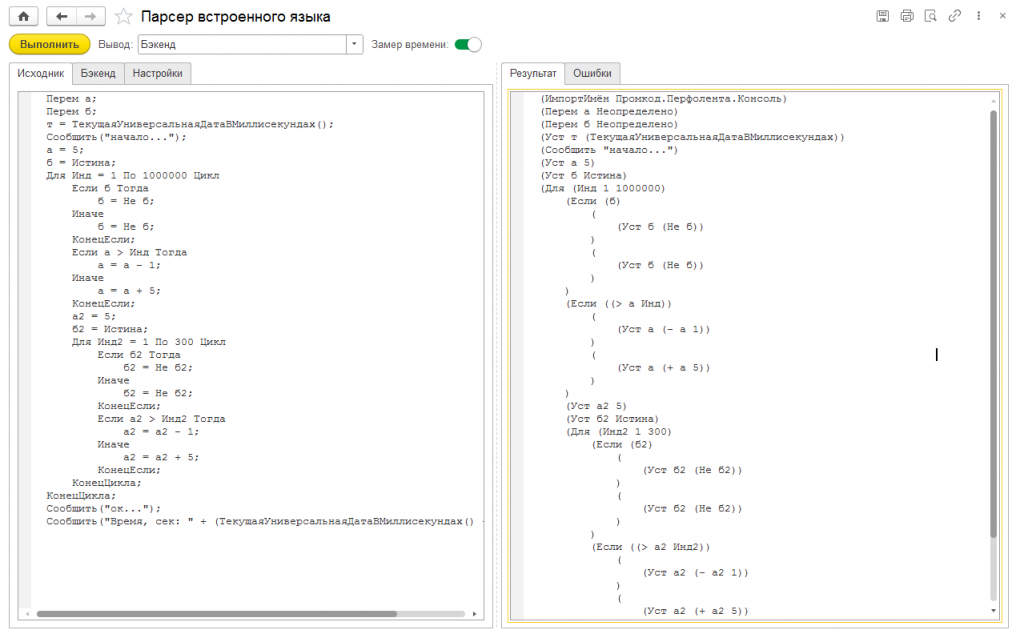Select the Результат tab
Image resolution: width=1024 pixels, height=638 pixels.
533,73
